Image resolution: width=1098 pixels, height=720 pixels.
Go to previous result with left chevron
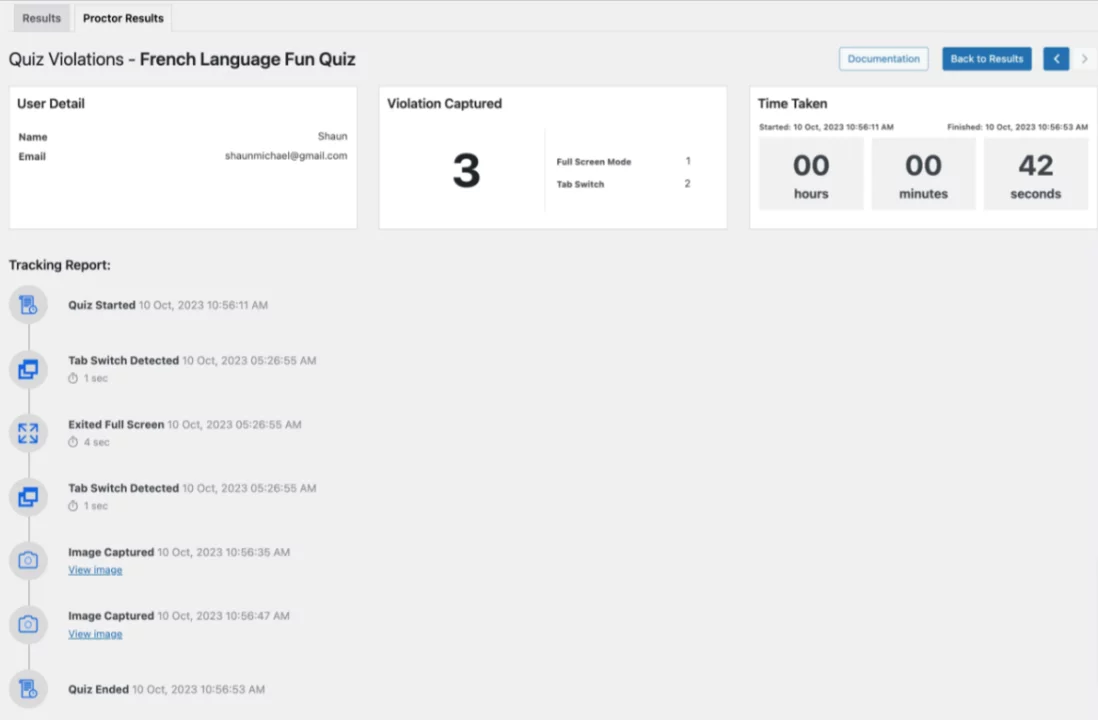coord(1056,59)
